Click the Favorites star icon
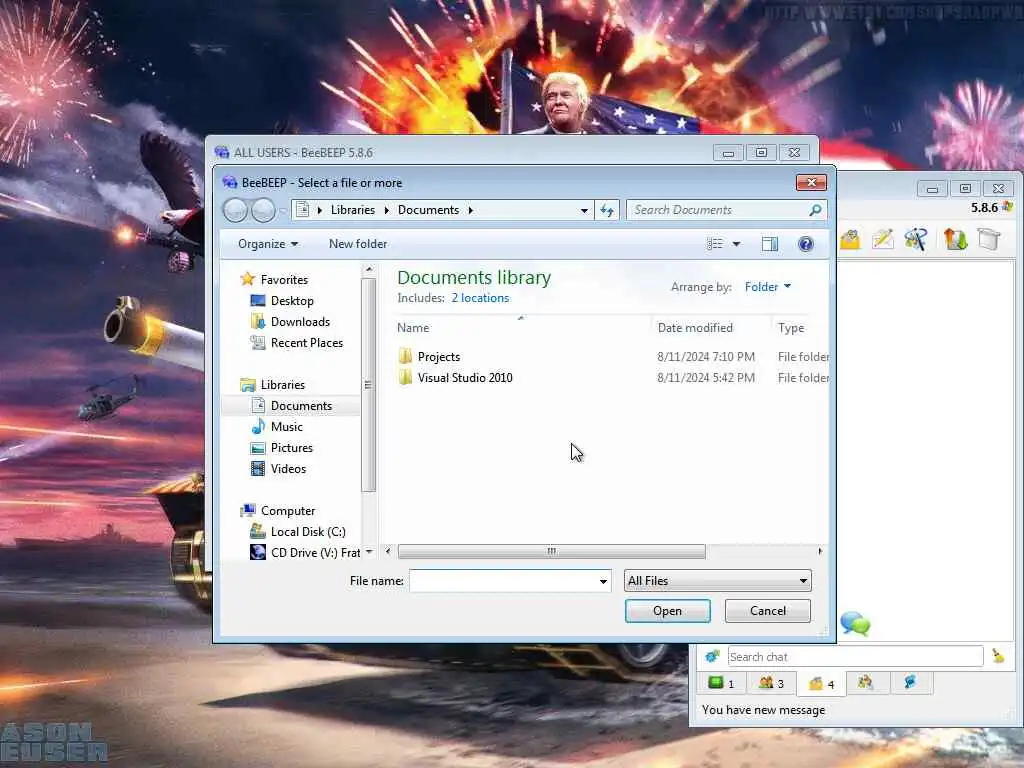The width and height of the screenshot is (1024, 768). [x=248, y=280]
